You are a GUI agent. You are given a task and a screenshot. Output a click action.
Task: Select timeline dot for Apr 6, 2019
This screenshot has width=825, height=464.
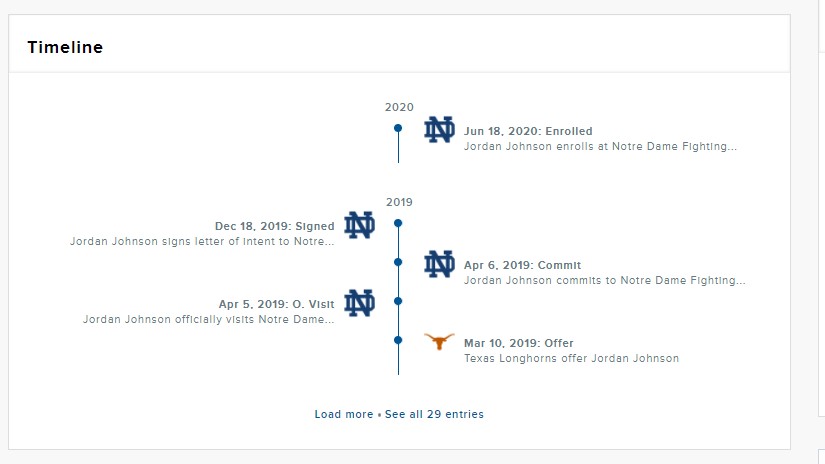pyautogui.click(x=398, y=262)
